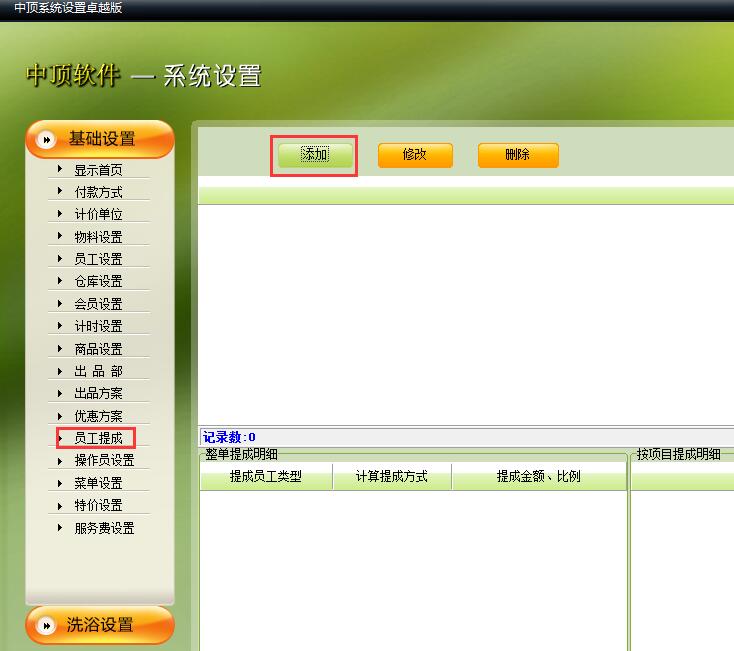Select 计价单位 menu item
The height and width of the screenshot is (651, 734).
tap(98, 214)
